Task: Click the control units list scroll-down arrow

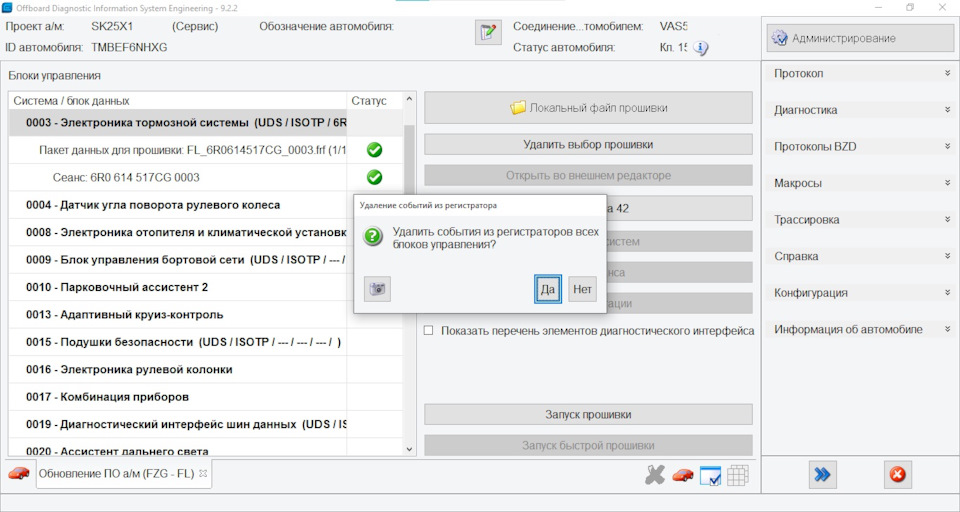Action: (410, 449)
